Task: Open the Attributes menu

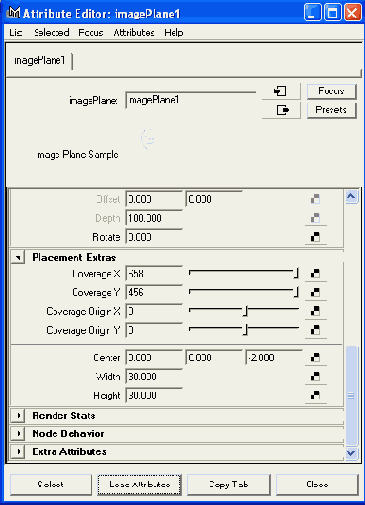Action: click(x=134, y=33)
